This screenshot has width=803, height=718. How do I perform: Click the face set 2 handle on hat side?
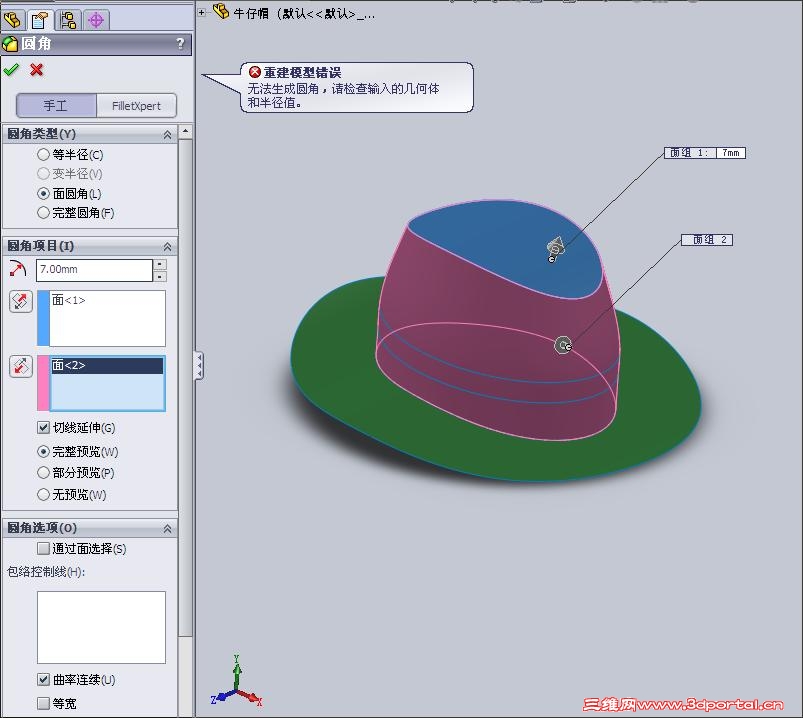pyautogui.click(x=563, y=345)
